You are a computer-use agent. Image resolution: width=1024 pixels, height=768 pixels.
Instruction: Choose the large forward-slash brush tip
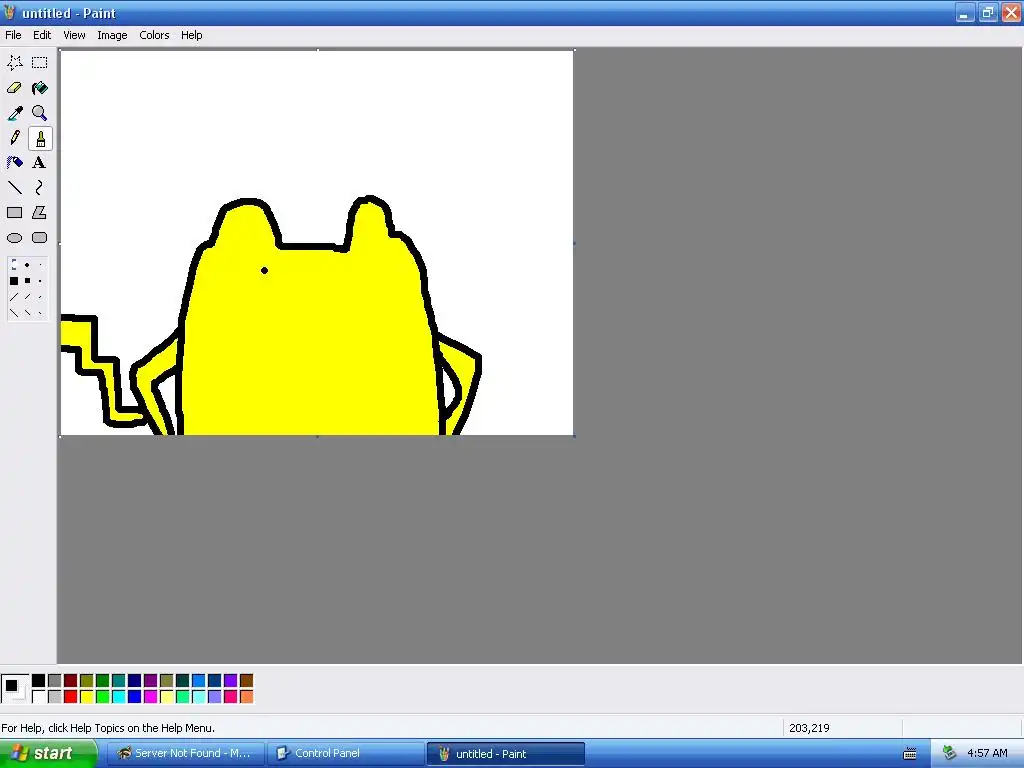(x=14, y=297)
